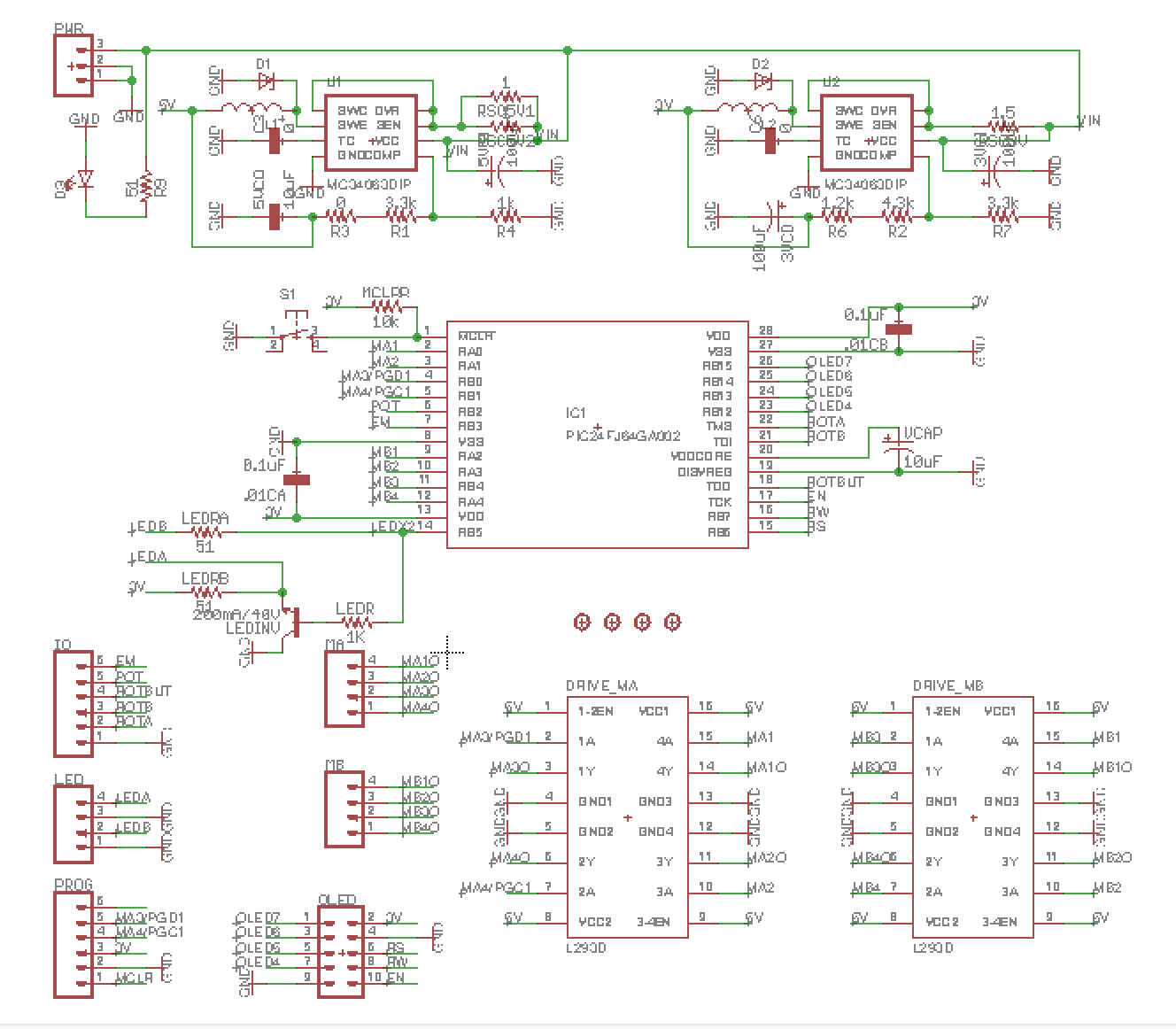Screen dimensions: 1176x1029
Task: Click the PIC24FJ64GA002 part name text
Action: 623,436
